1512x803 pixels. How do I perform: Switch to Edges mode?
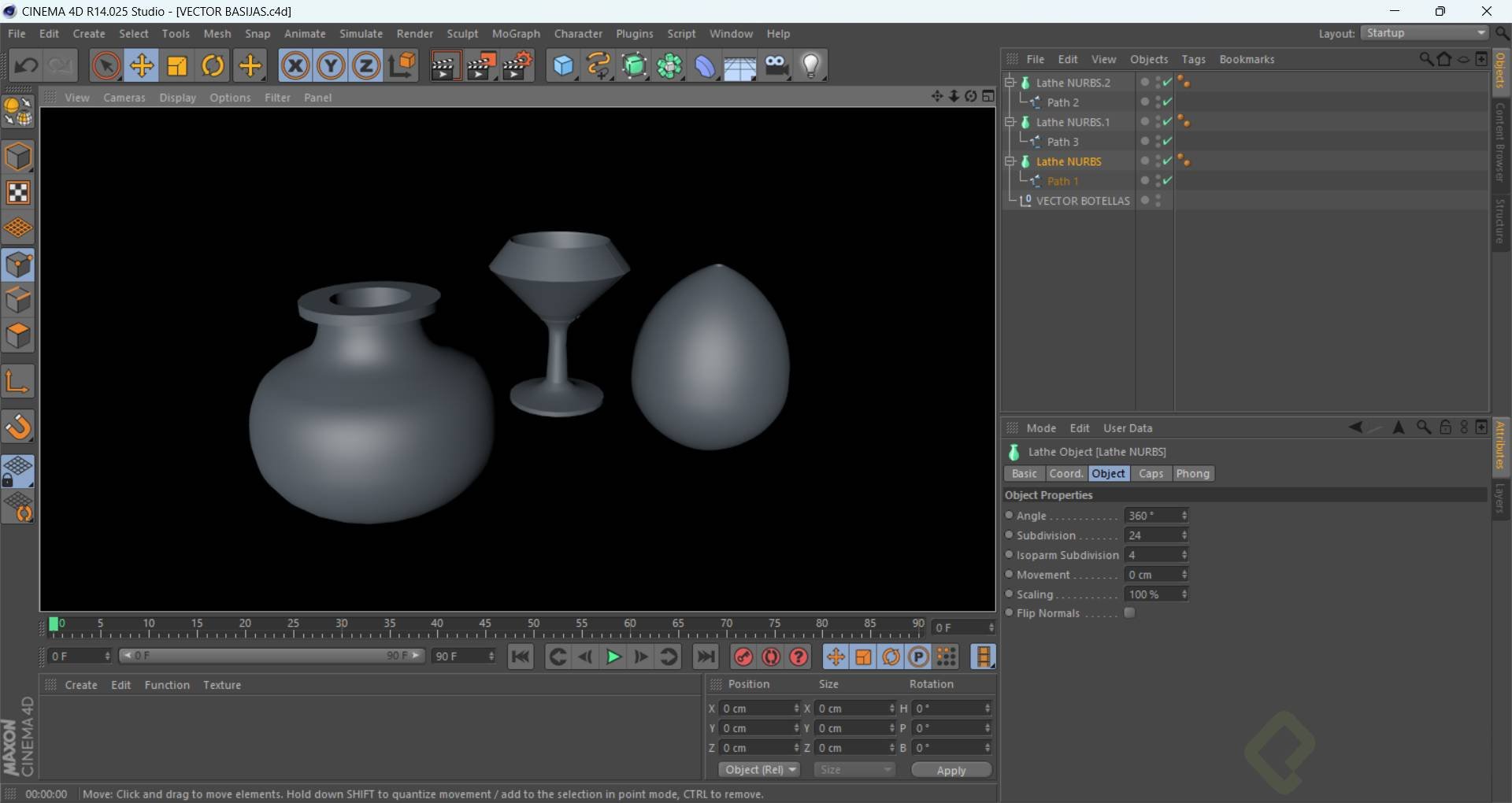(x=18, y=301)
